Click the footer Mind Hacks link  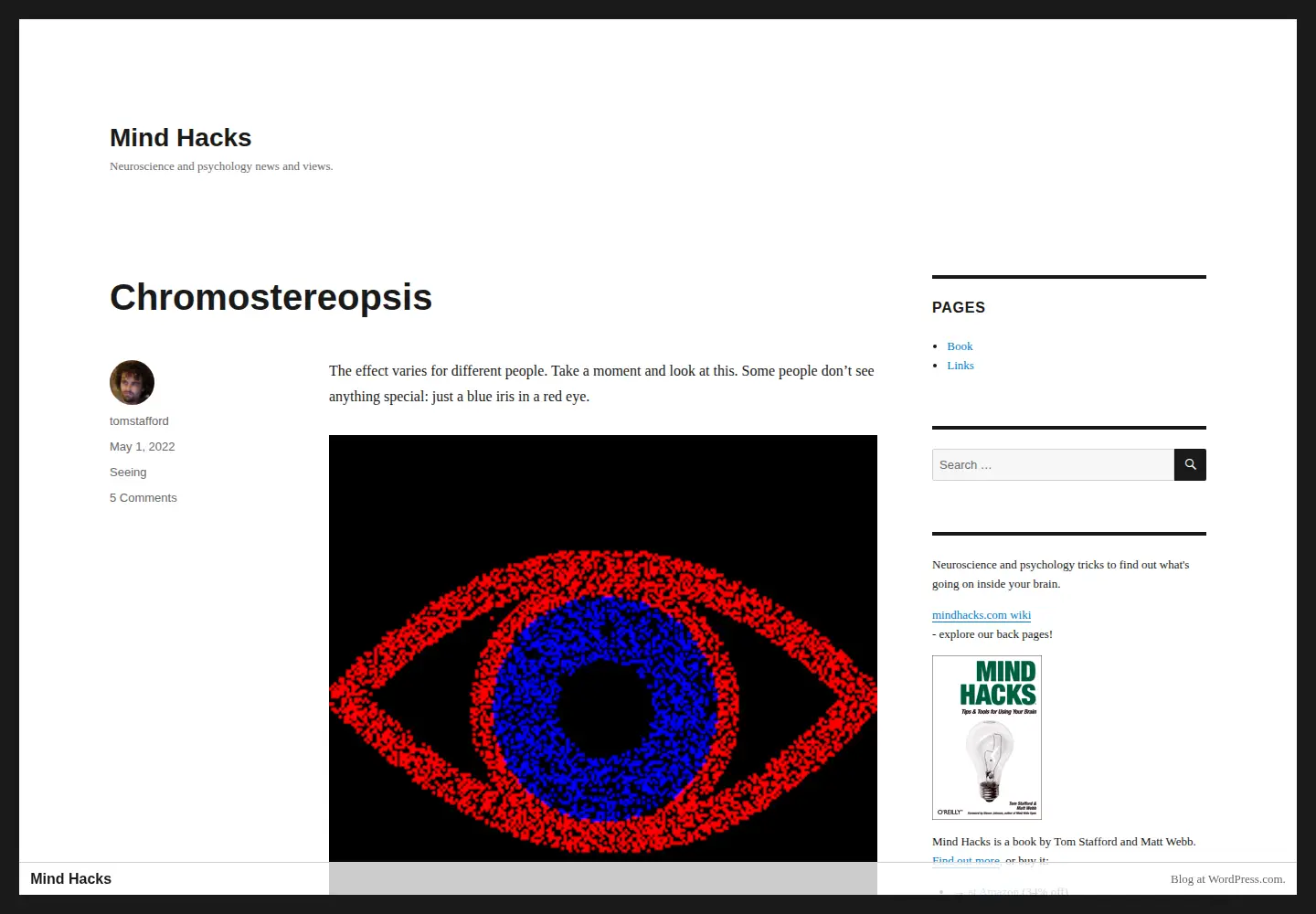(x=71, y=878)
